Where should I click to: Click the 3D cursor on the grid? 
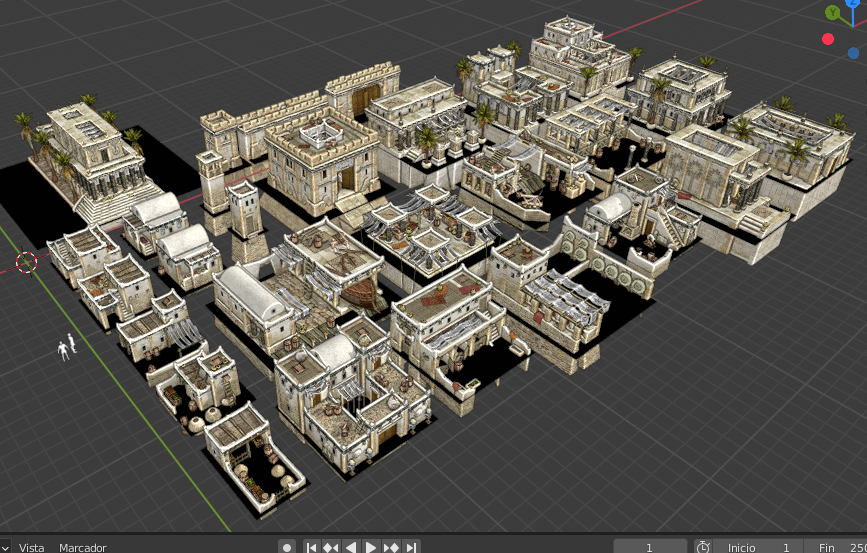(x=26, y=262)
